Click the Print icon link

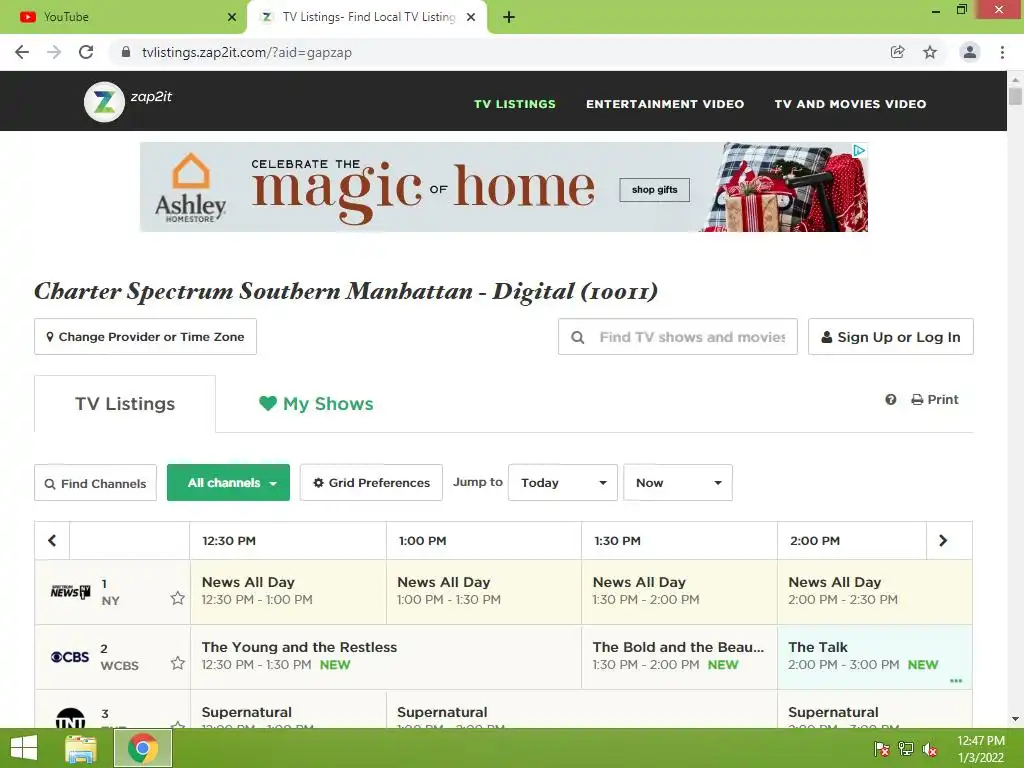[x=935, y=400]
